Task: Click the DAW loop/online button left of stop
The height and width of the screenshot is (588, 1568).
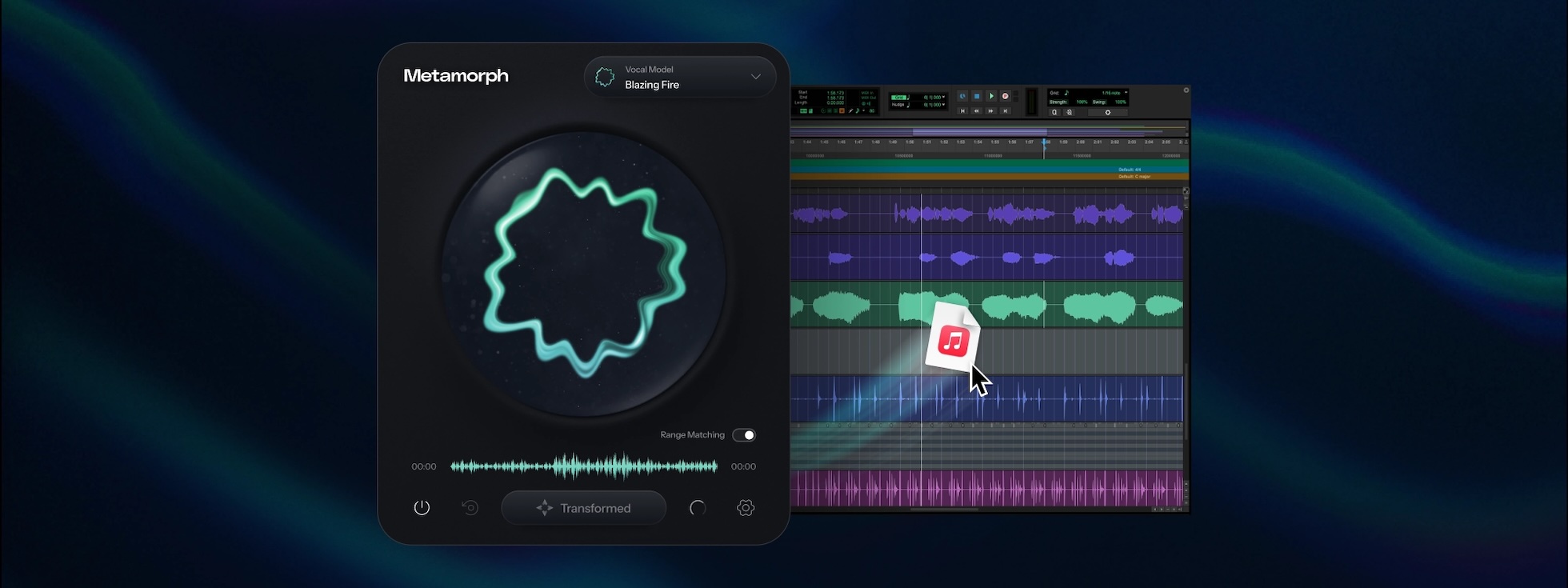Action: point(962,96)
